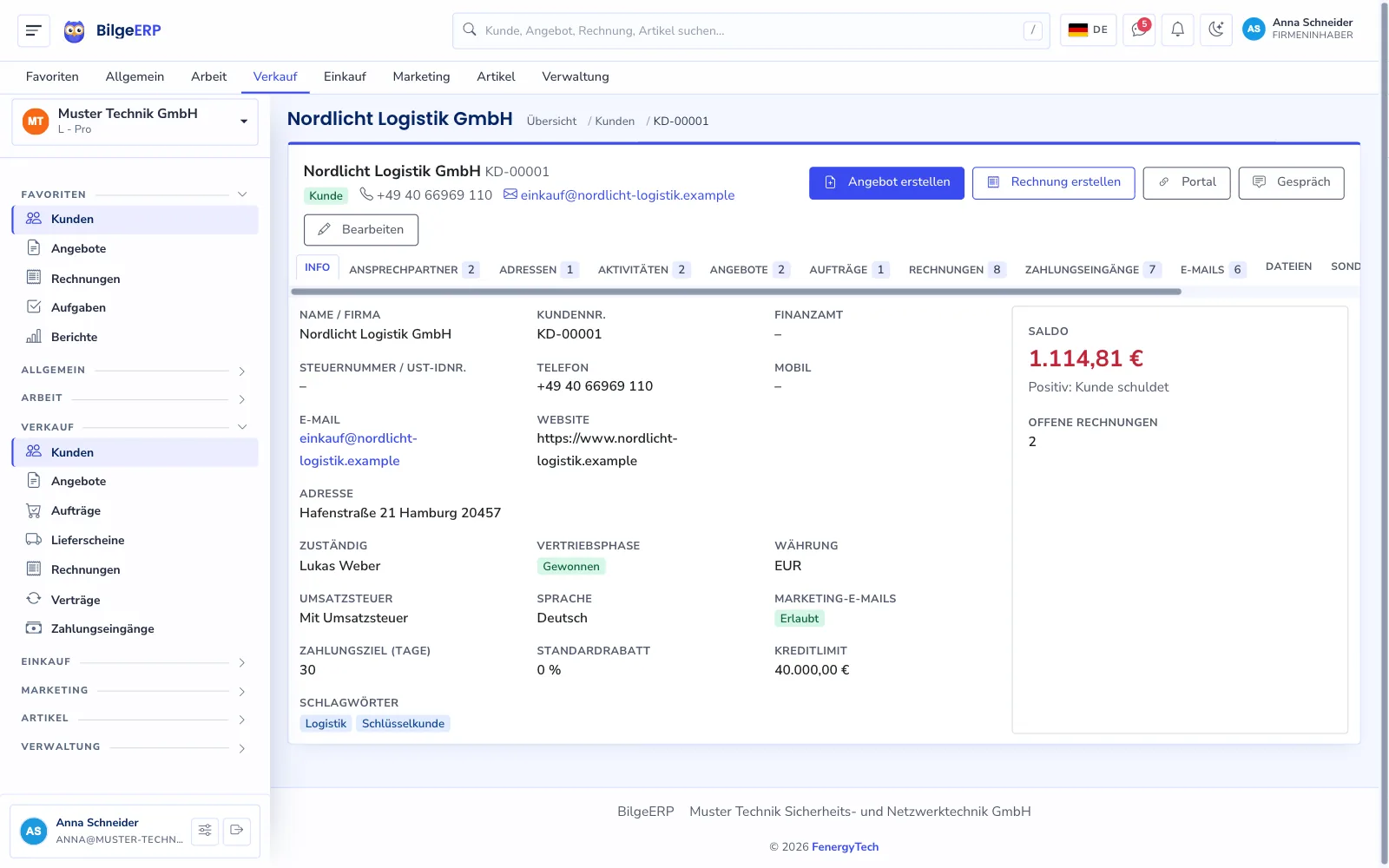Open Verträge in the sidebar
Viewport: 1389px width, 868px height.
click(x=135, y=600)
